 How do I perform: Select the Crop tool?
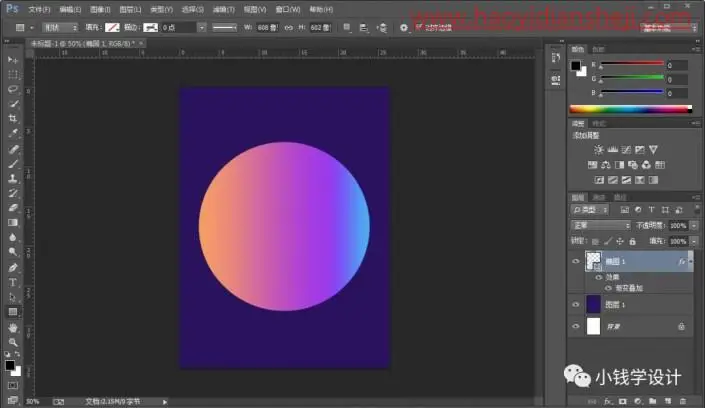click(13, 118)
